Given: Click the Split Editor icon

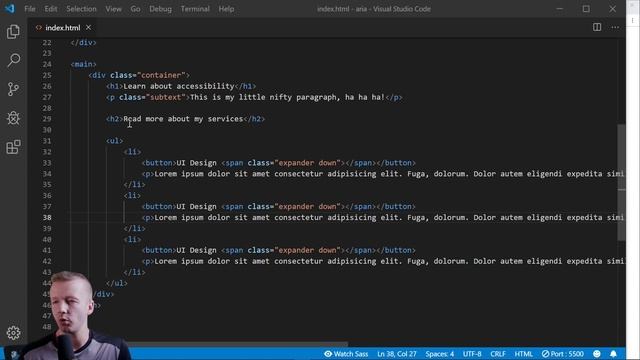Looking at the screenshot, I should coord(597,27).
